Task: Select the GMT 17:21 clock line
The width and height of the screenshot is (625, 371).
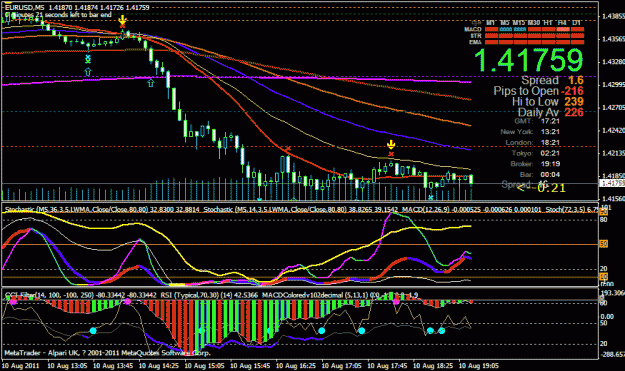Action: pos(537,121)
